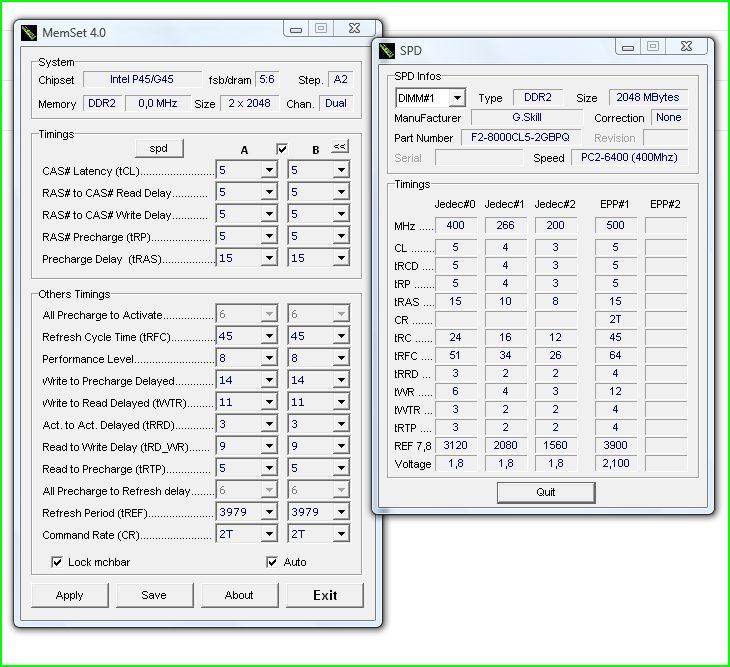Minimize the SPD window
This screenshot has width=730, height=667.
point(628,47)
